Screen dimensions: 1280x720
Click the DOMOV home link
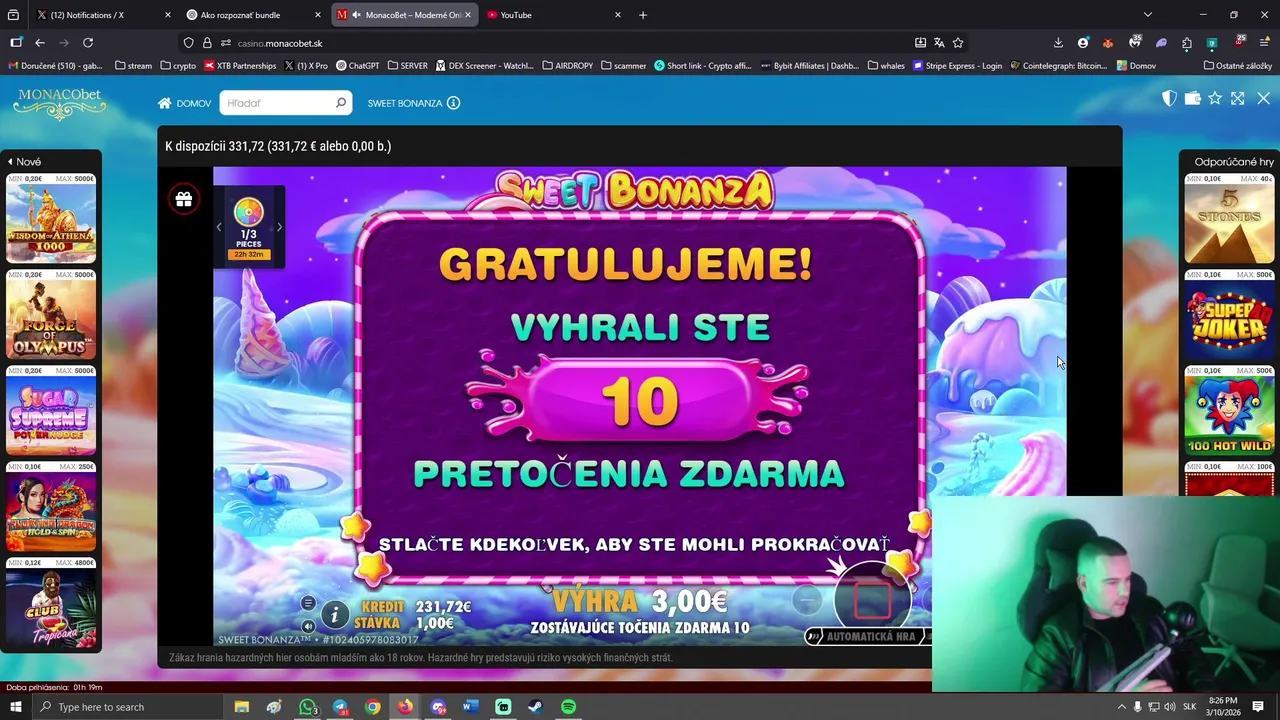tap(184, 103)
